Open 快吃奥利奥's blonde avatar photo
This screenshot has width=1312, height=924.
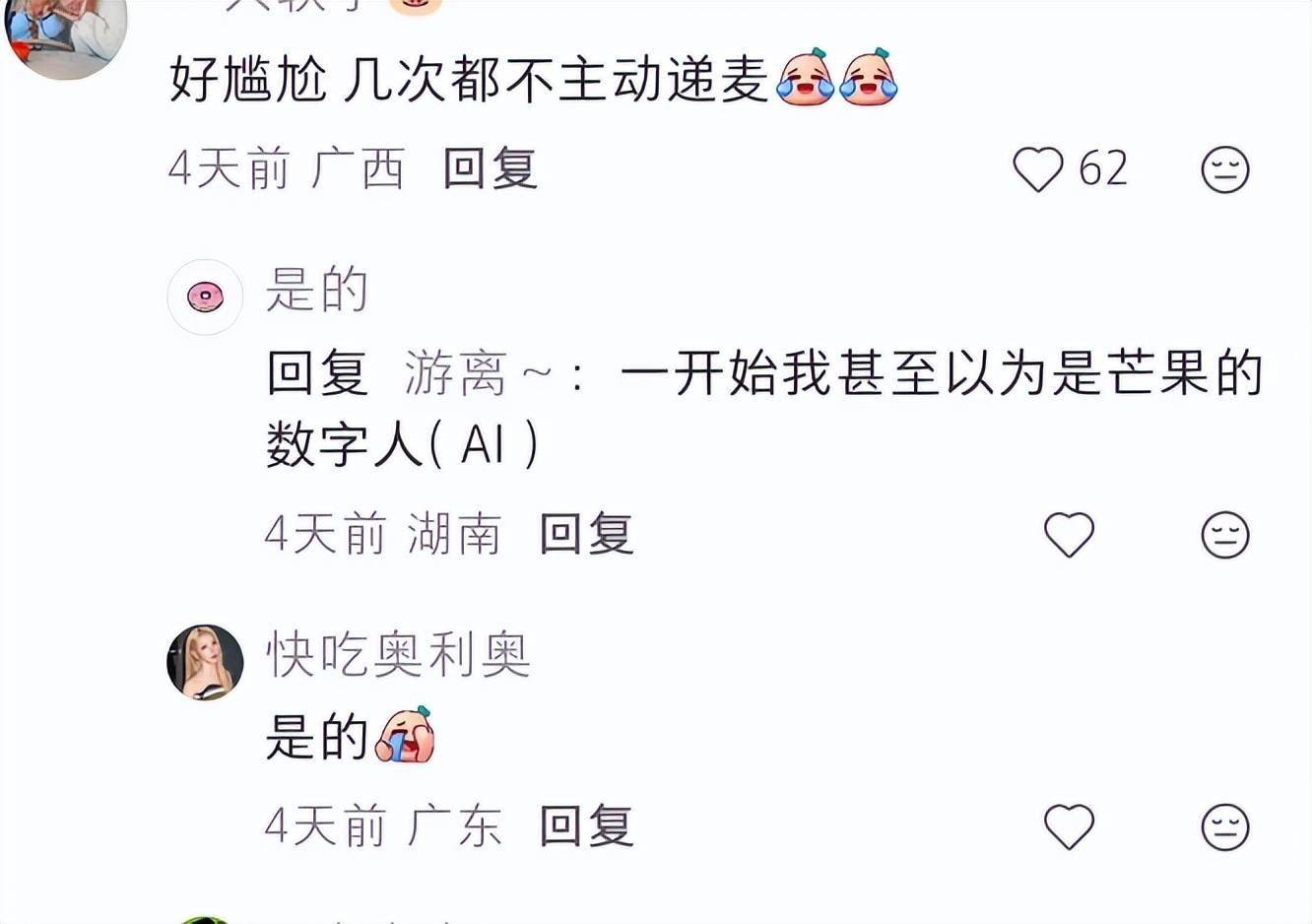tap(205, 662)
